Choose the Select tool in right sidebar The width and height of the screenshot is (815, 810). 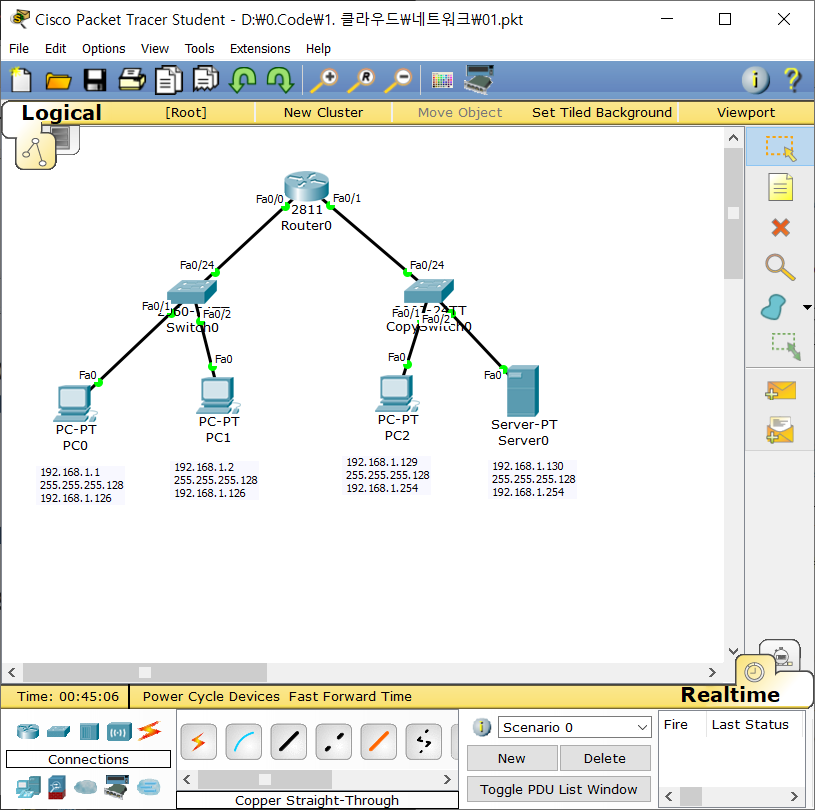point(780,147)
